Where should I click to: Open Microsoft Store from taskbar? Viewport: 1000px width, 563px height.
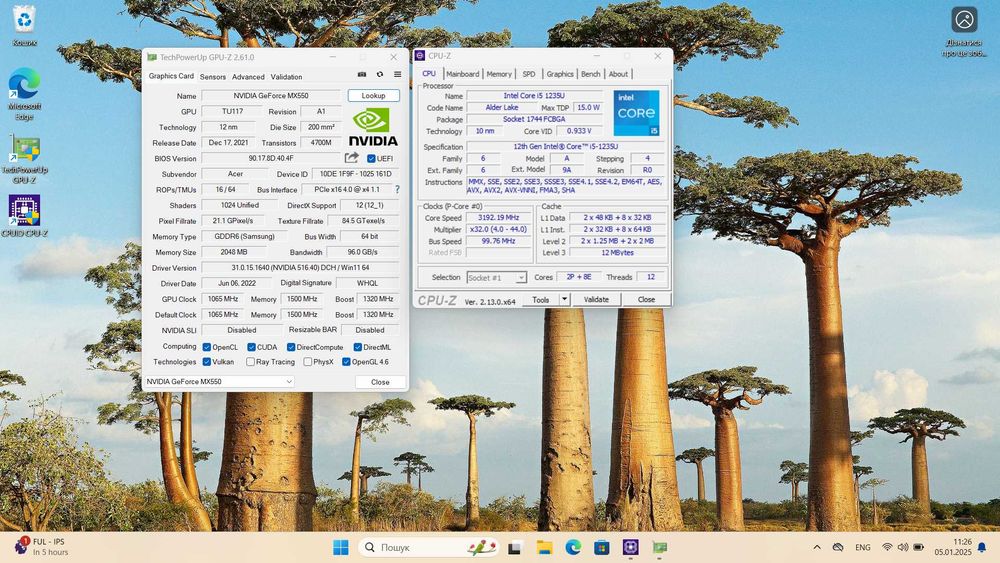point(601,547)
